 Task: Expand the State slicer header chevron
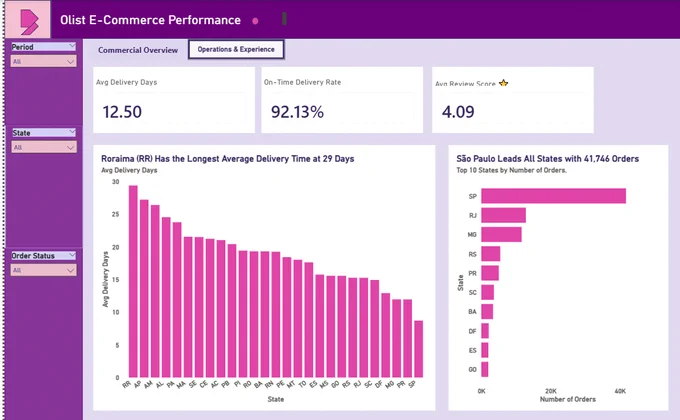pyautogui.click(x=72, y=132)
